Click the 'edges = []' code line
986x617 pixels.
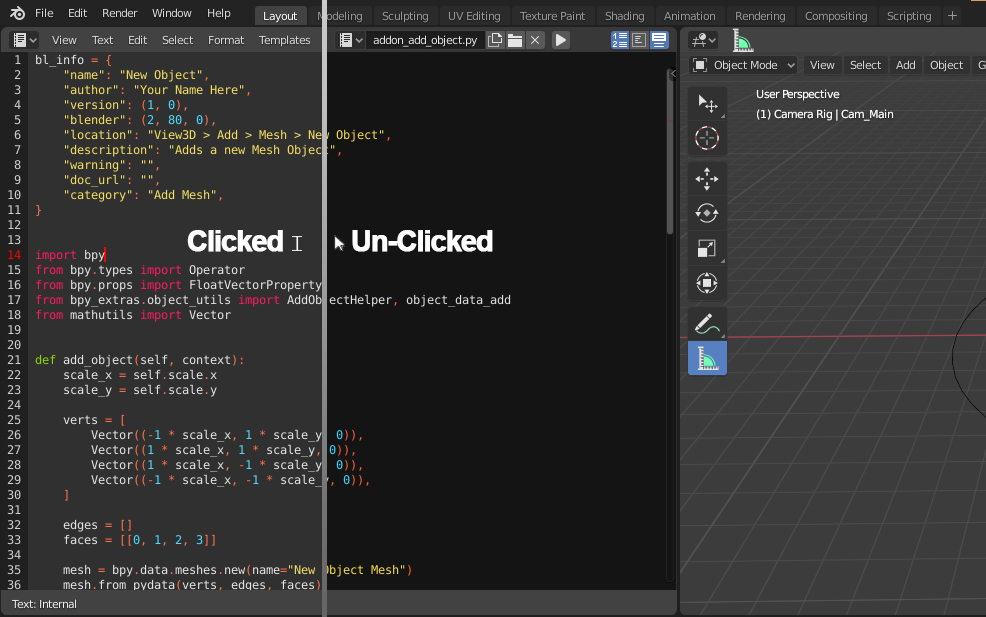point(97,525)
